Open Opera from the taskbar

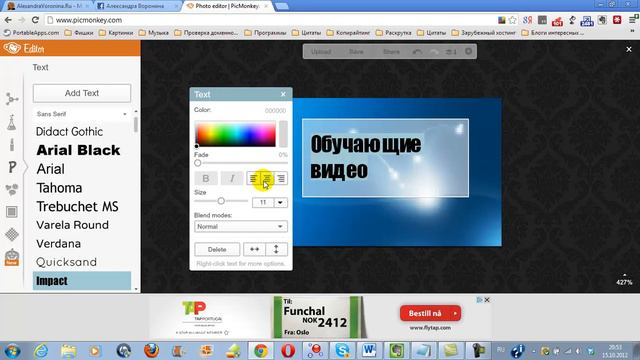[288, 351]
